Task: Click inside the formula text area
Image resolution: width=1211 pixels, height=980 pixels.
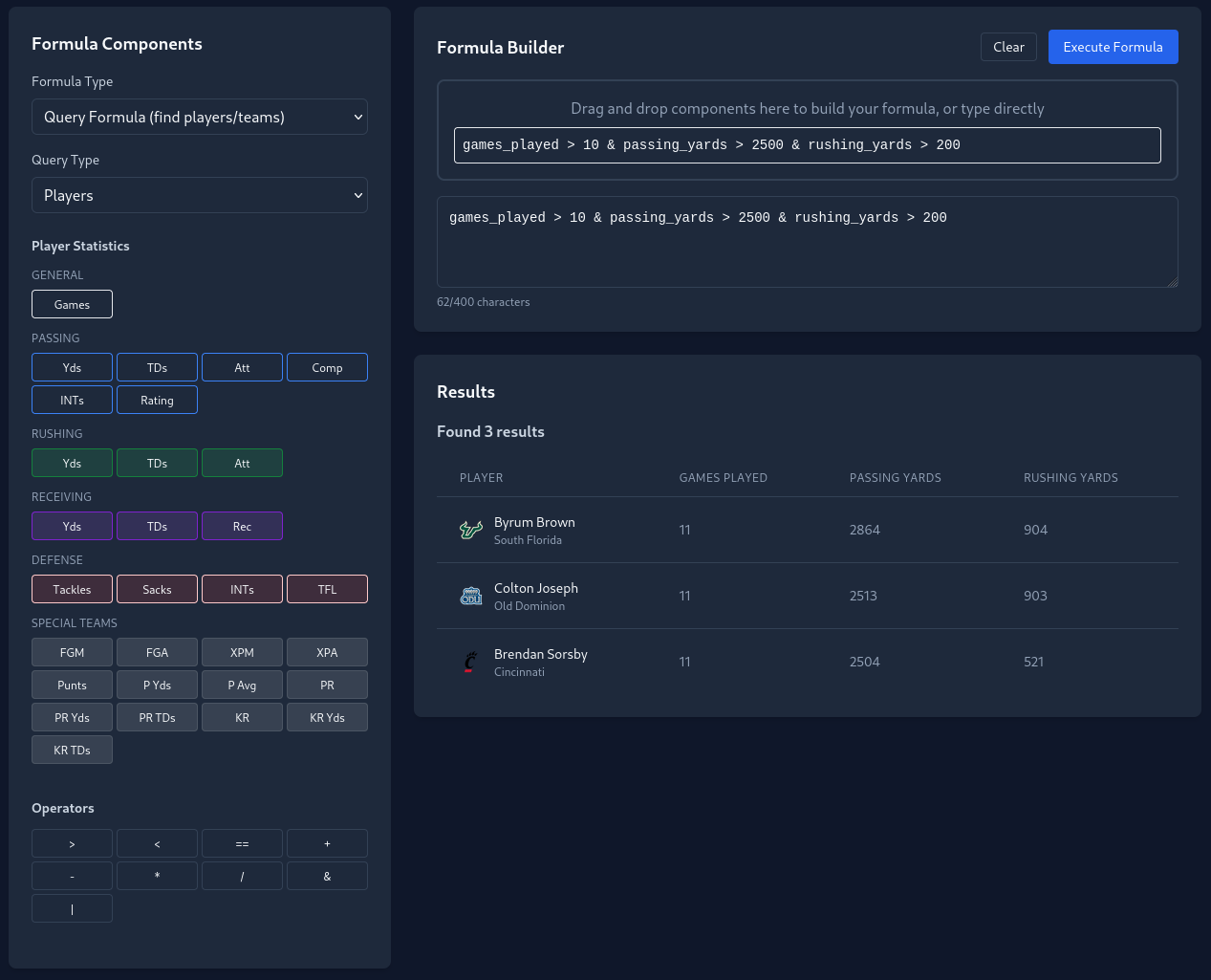Action: [x=808, y=240]
